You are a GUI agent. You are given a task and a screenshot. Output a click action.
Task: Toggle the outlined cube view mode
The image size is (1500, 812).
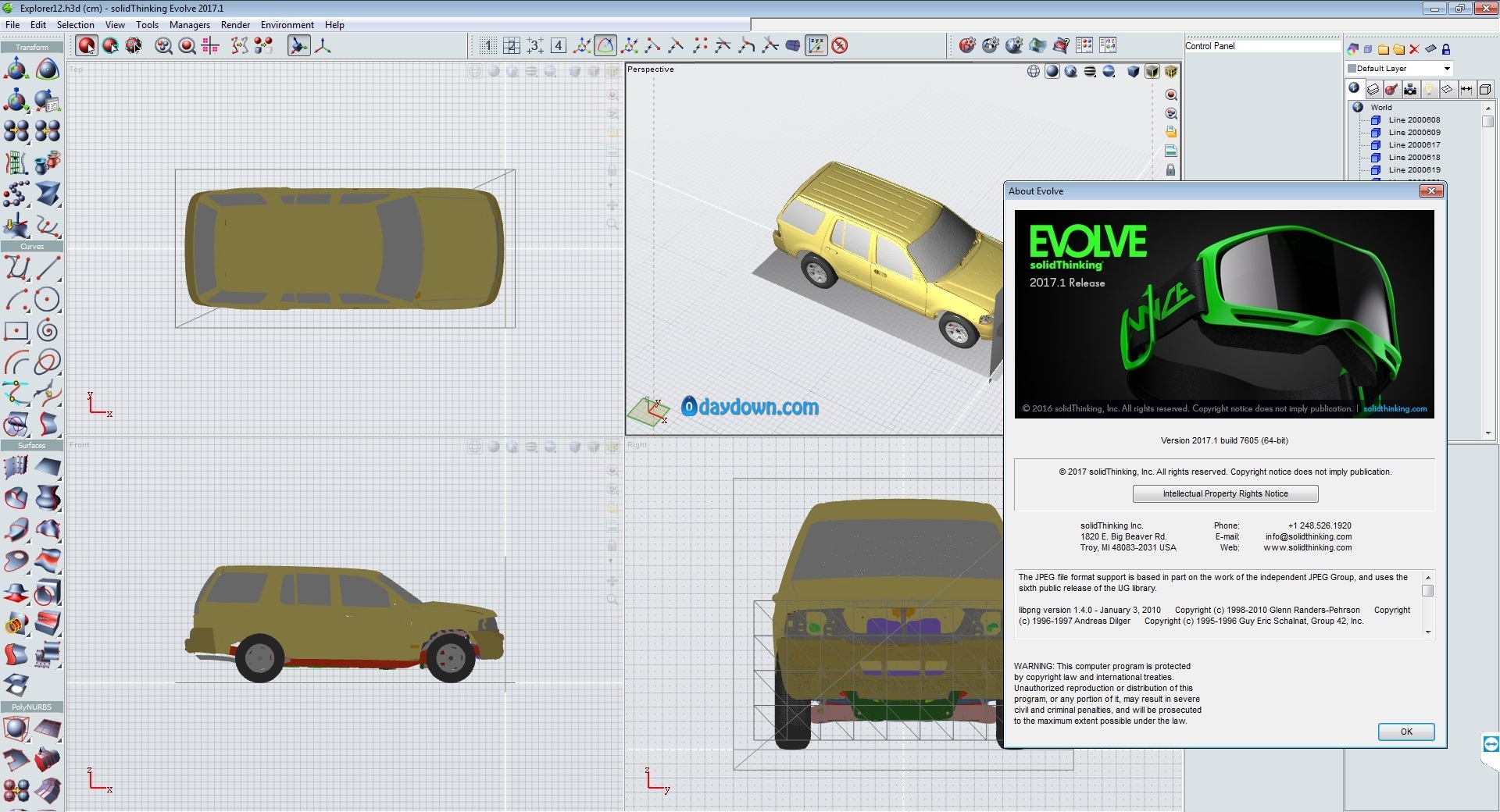tap(1152, 72)
